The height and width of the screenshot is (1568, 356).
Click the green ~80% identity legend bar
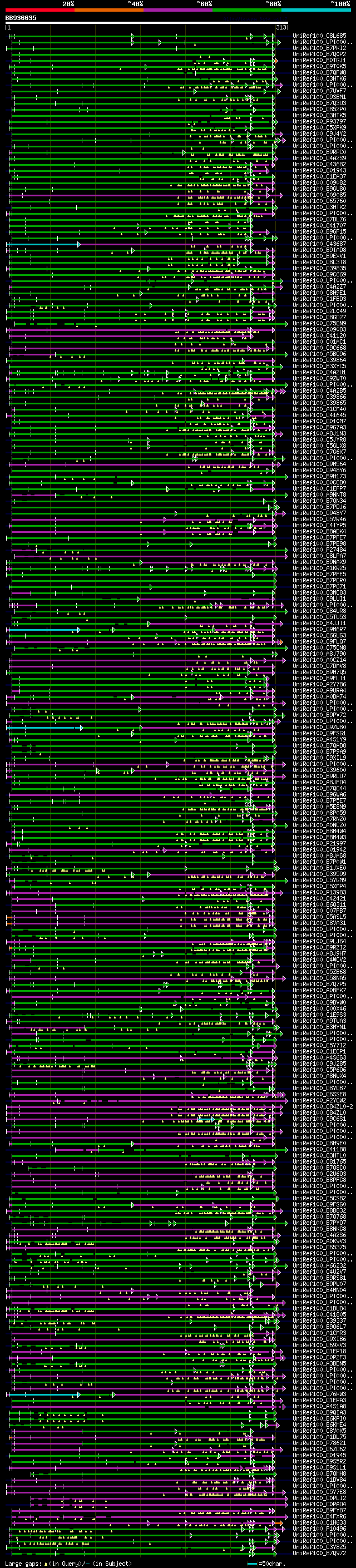(x=247, y=10)
